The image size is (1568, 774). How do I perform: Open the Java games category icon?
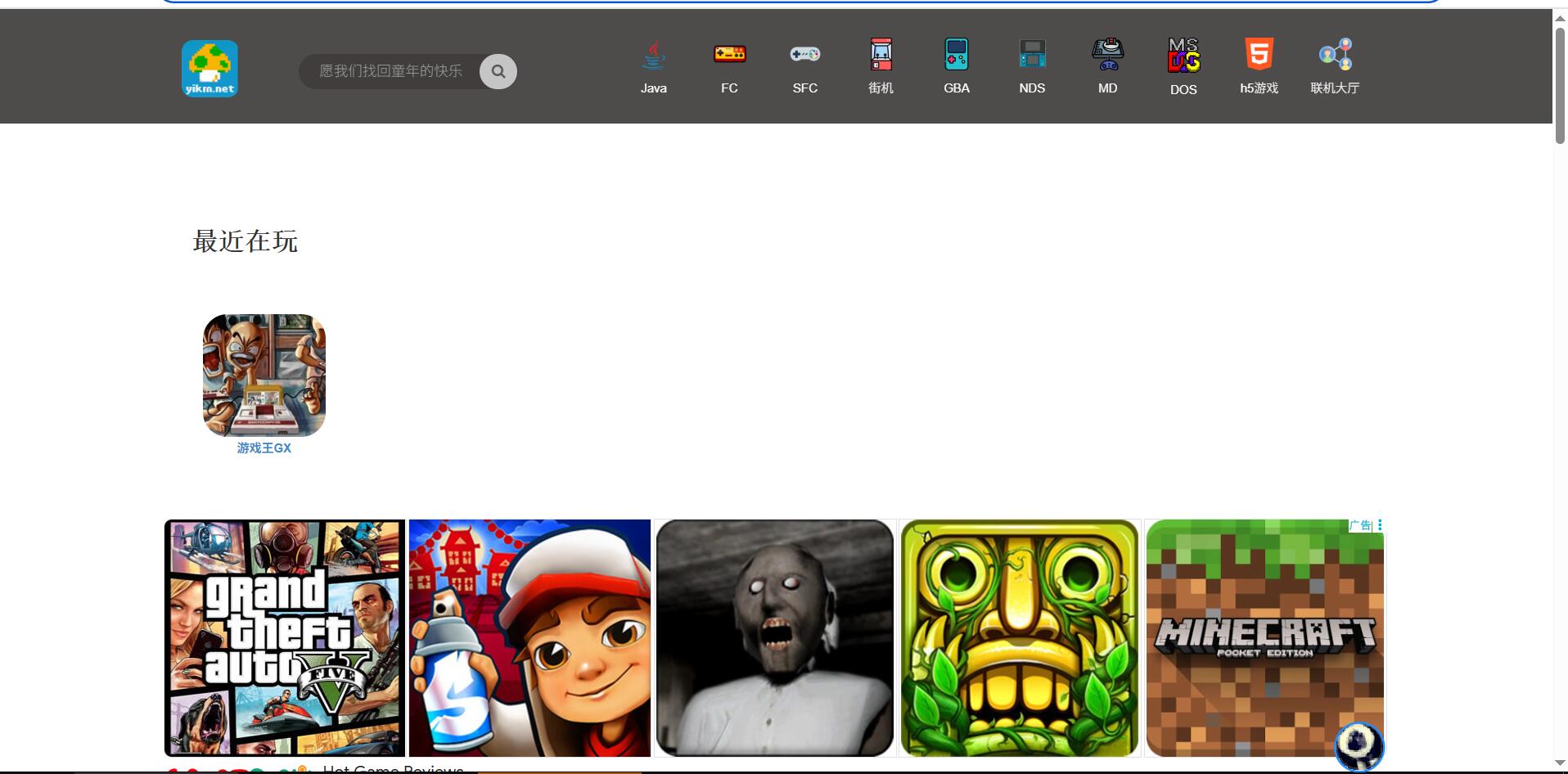[x=653, y=54]
